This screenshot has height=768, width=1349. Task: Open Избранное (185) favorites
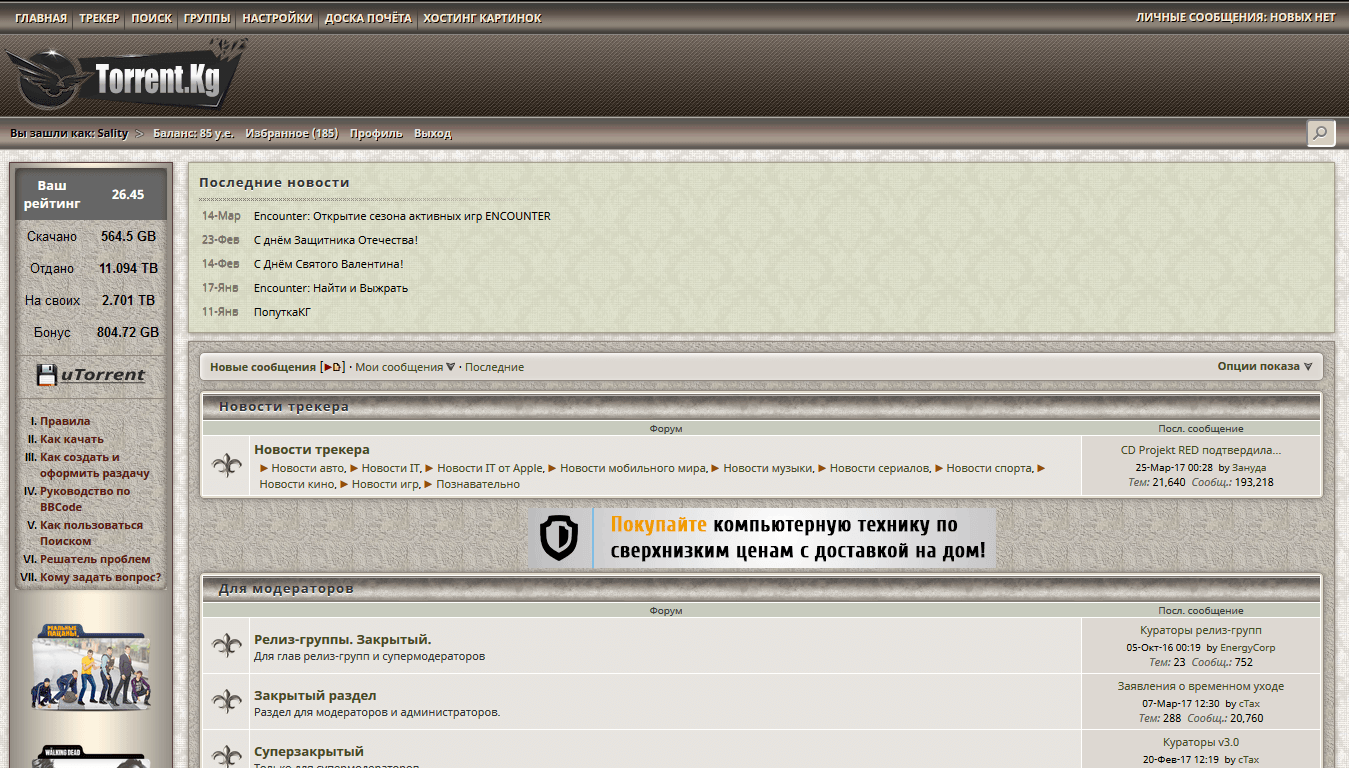(x=292, y=133)
